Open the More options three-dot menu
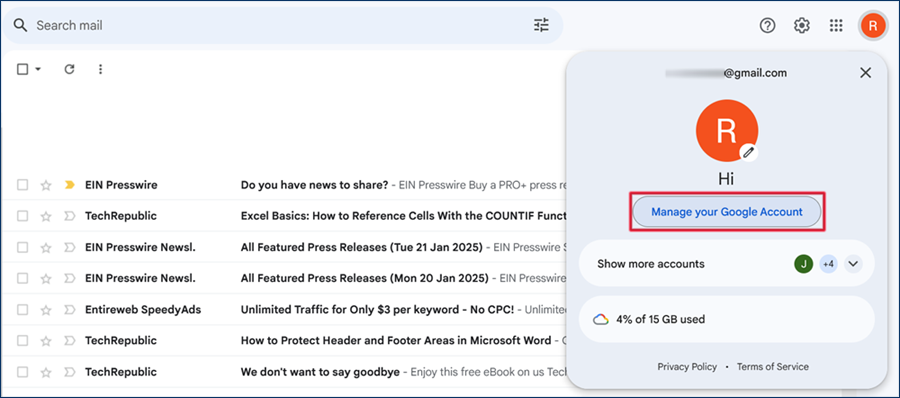 [x=100, y=69]
